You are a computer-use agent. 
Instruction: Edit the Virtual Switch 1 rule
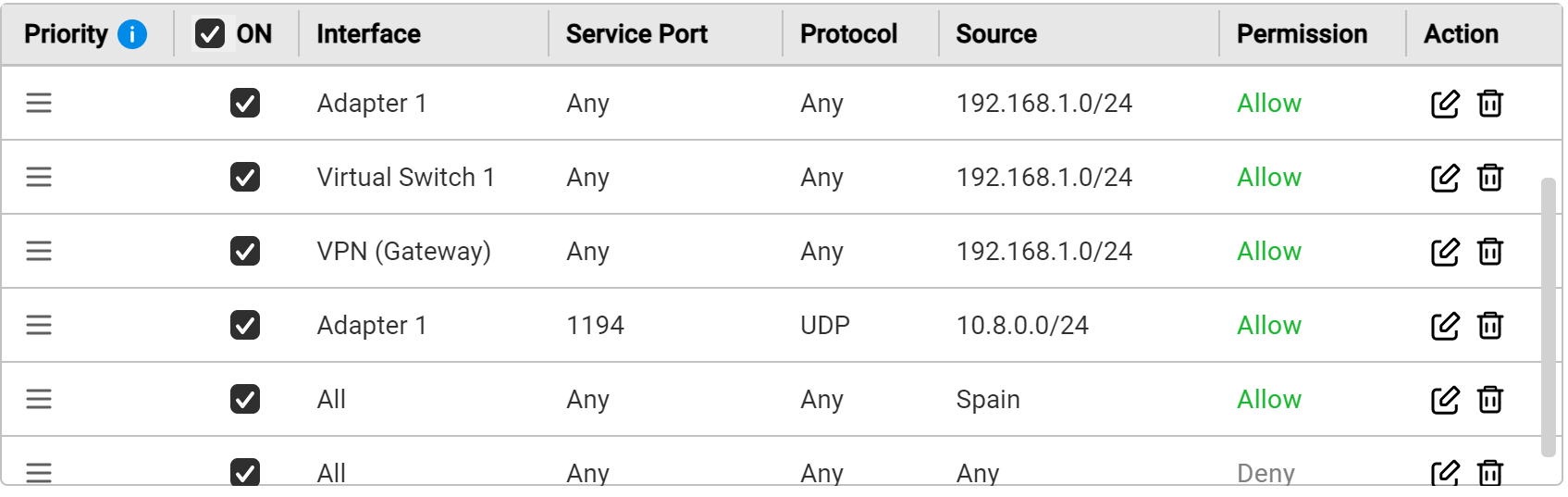click(1444, 178)
